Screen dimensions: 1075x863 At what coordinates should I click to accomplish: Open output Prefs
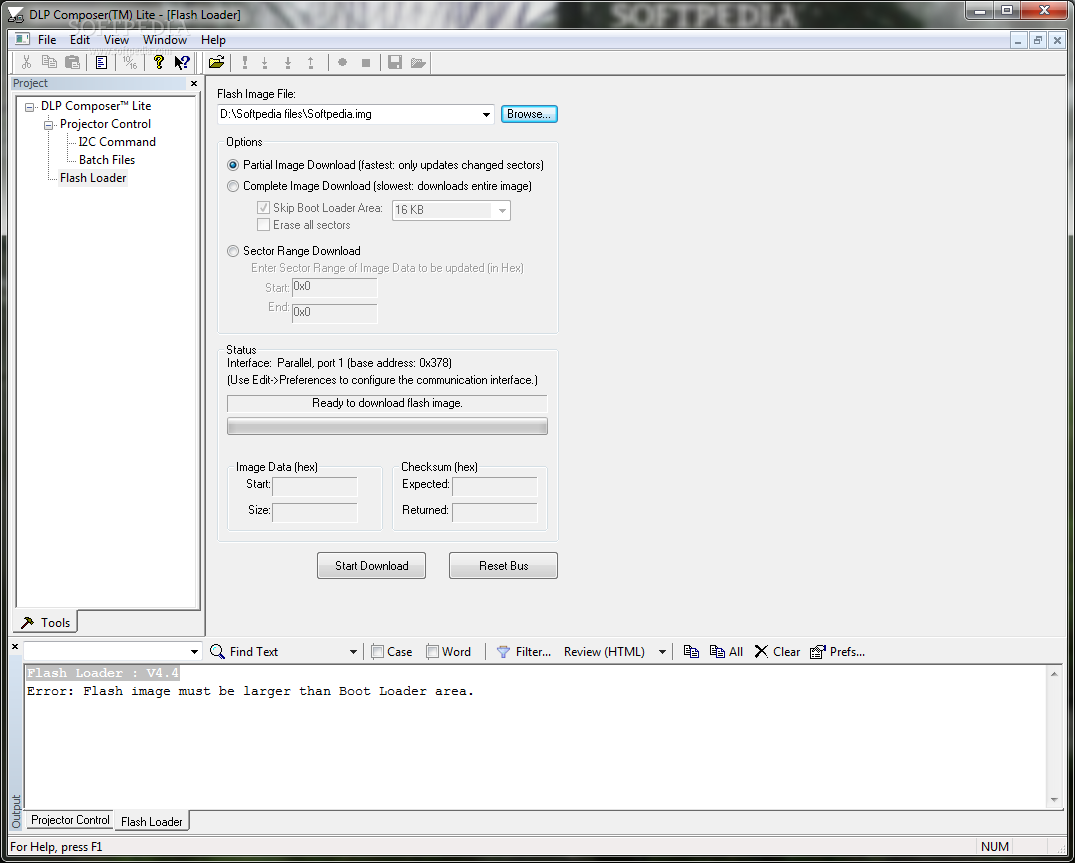(837, 652)
